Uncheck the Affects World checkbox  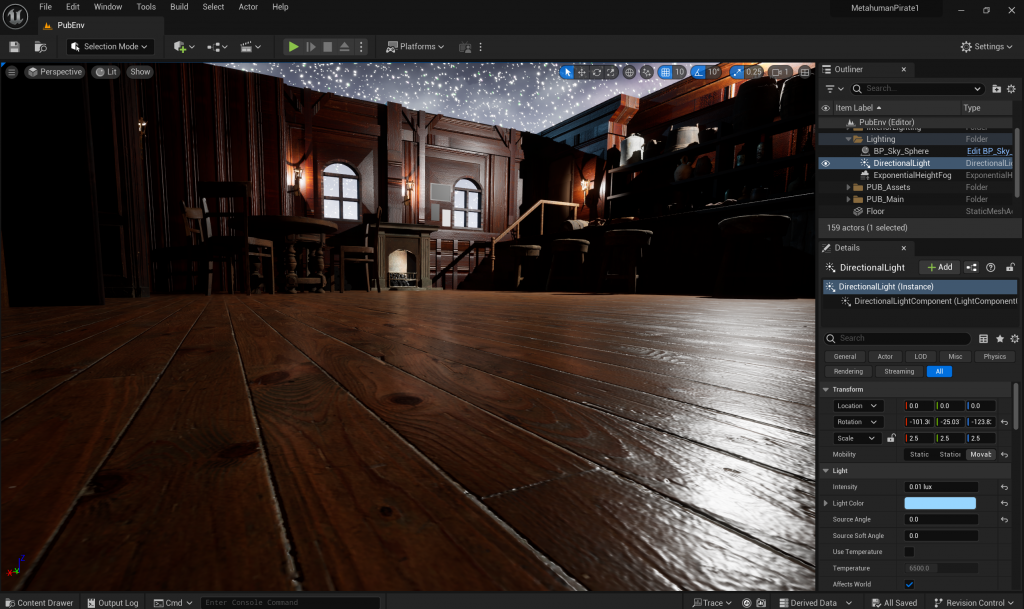[909, 584]
